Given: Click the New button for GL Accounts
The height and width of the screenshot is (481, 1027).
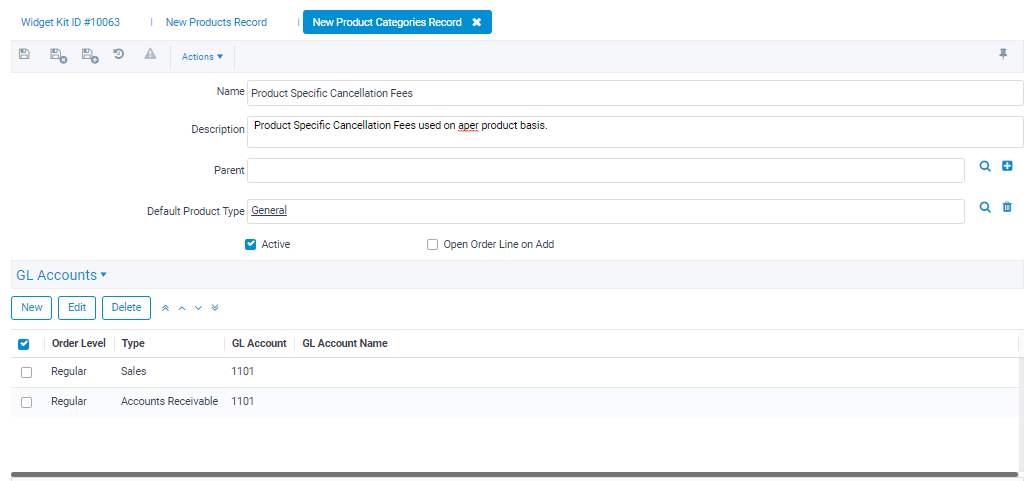Looking at the screenshot, I should (31, 307).
